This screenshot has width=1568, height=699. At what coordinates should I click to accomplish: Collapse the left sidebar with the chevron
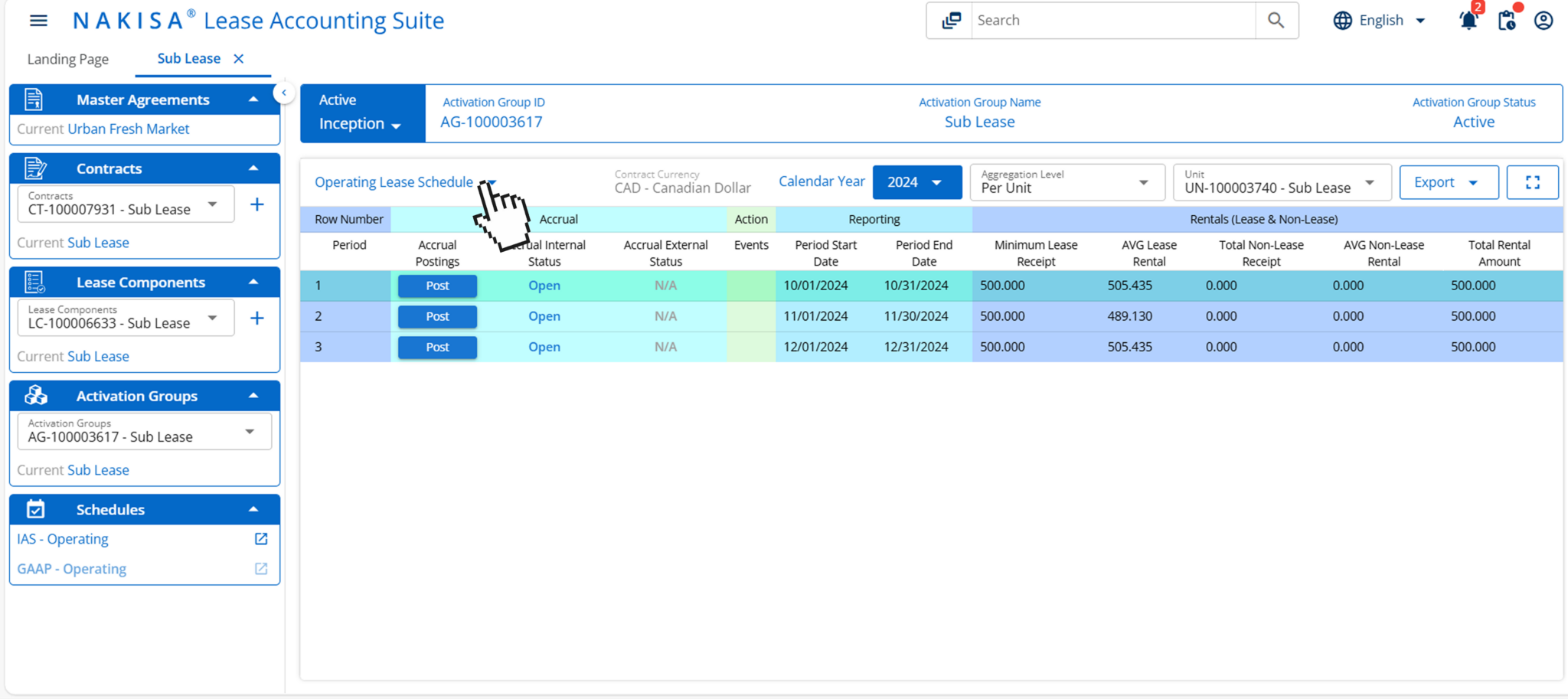[x=283, y=92]
